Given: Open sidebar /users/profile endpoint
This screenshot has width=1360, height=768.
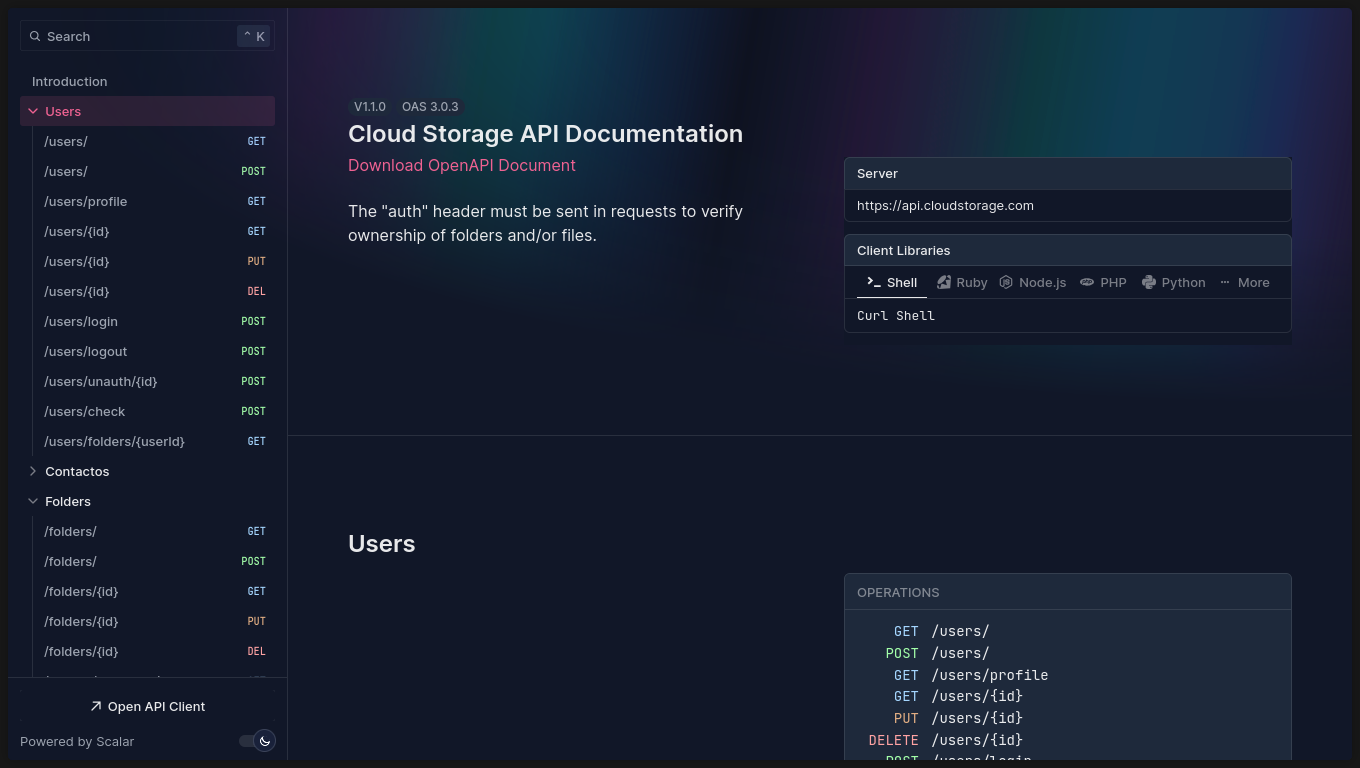Looking at the screenshot, I should point(155,201).
